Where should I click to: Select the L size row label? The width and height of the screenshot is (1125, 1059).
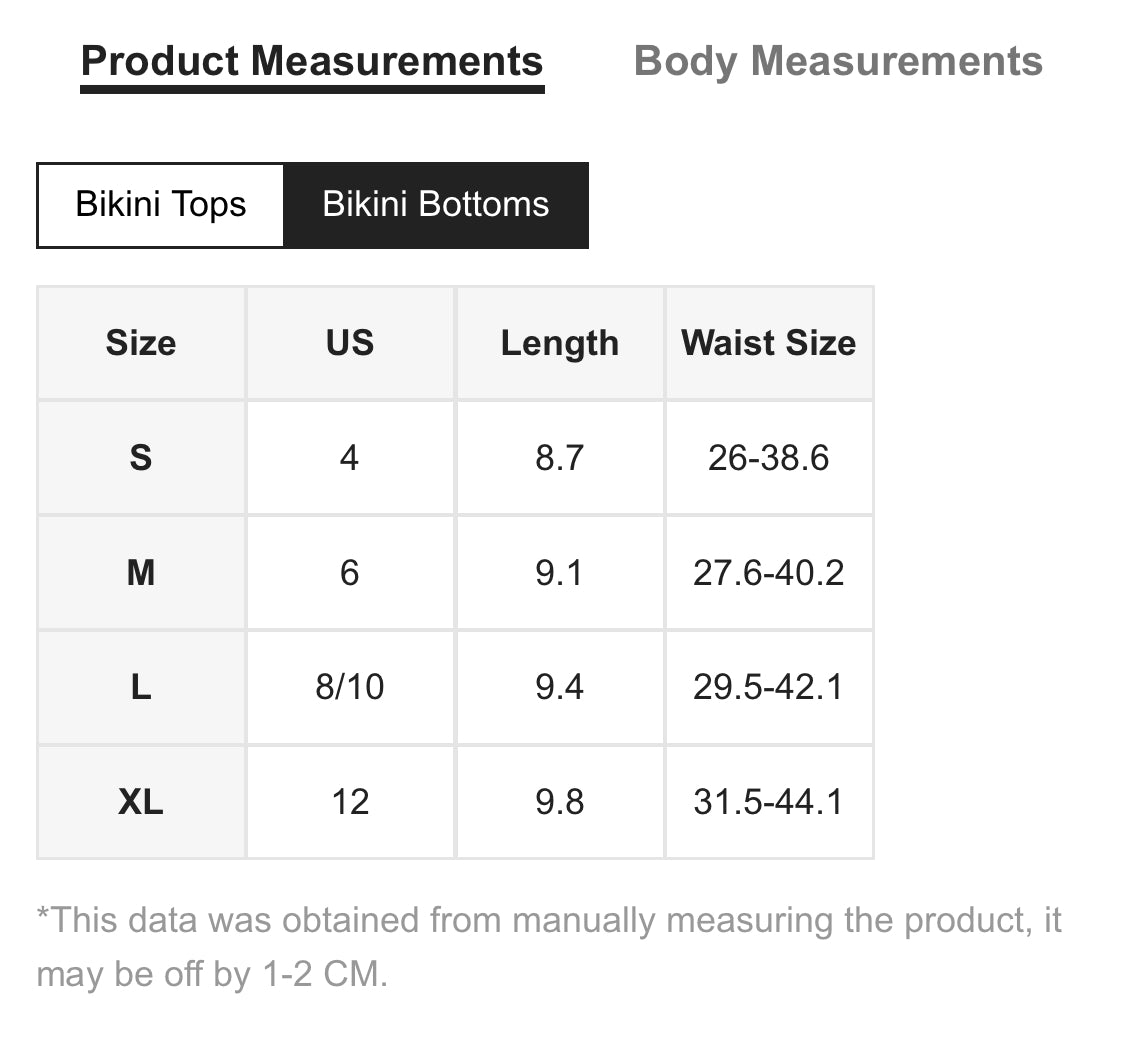(141, 687)
